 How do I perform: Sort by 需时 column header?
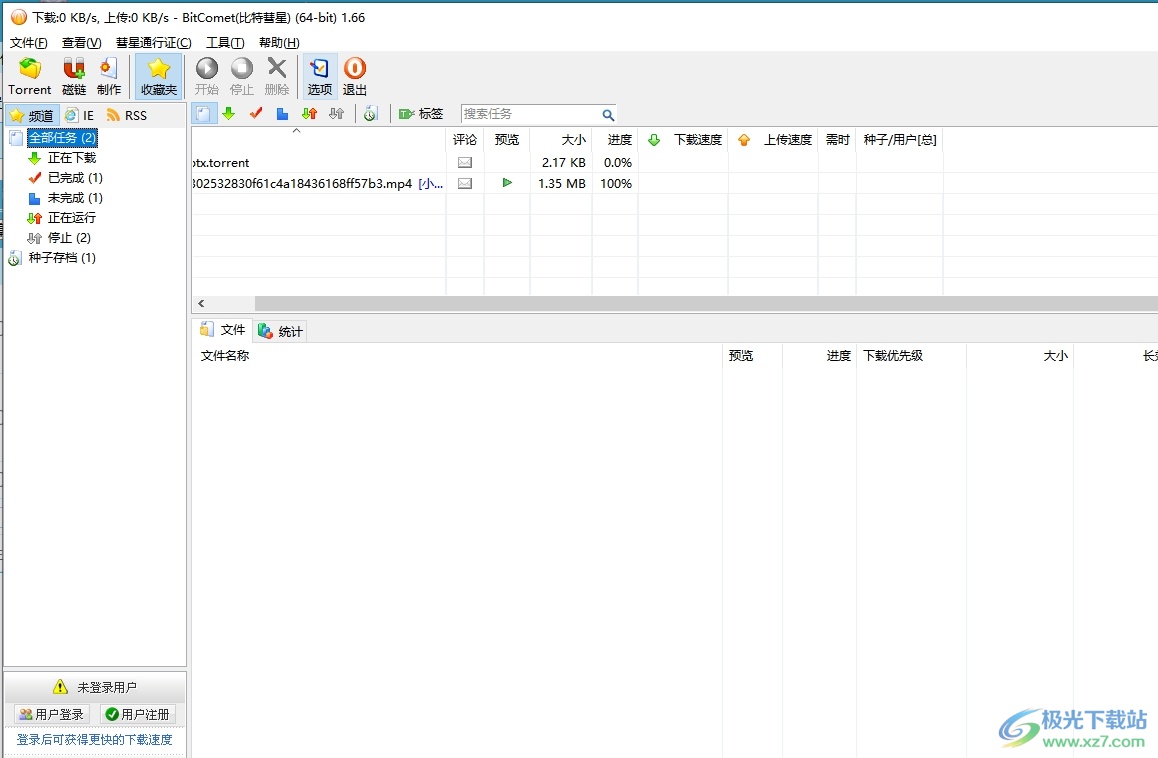coord(837,140)
